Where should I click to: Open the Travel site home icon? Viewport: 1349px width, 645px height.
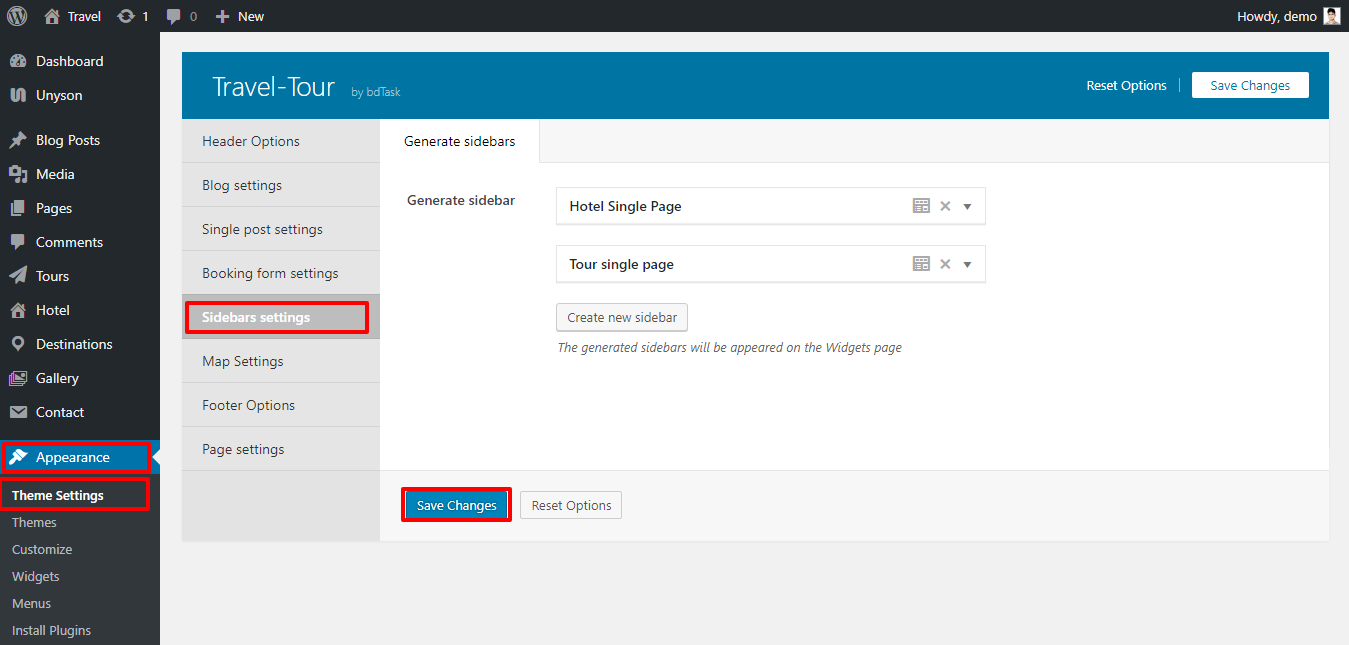point(52,16)
